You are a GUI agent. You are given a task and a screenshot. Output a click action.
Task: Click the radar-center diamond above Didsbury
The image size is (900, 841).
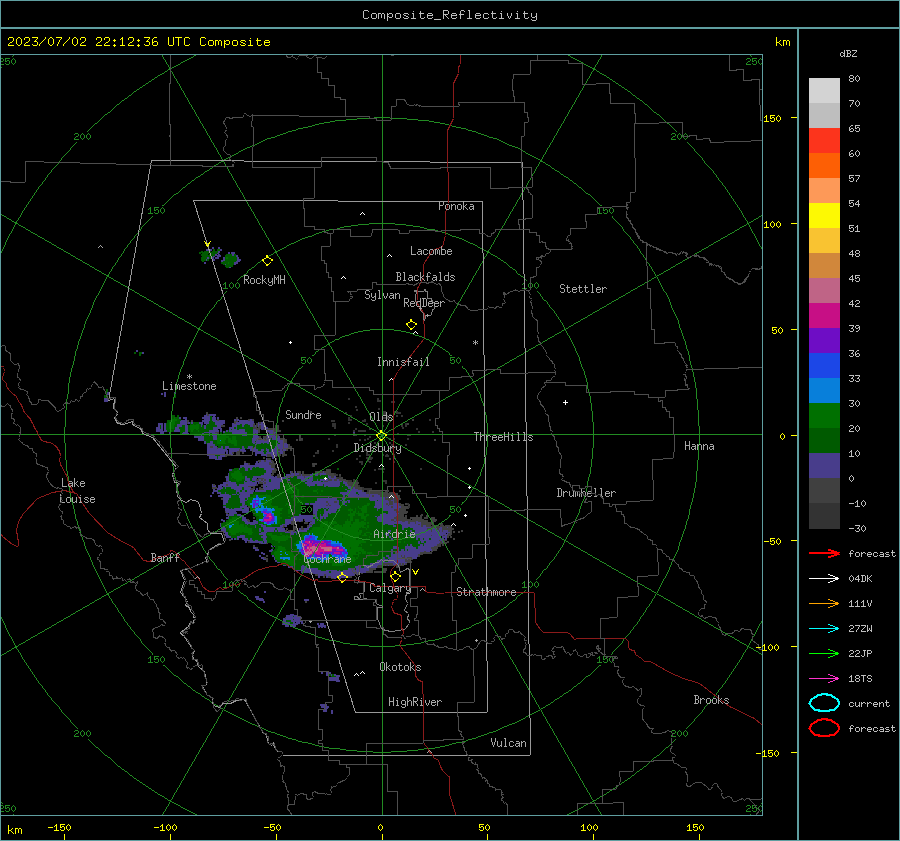(x=381, y=436)
